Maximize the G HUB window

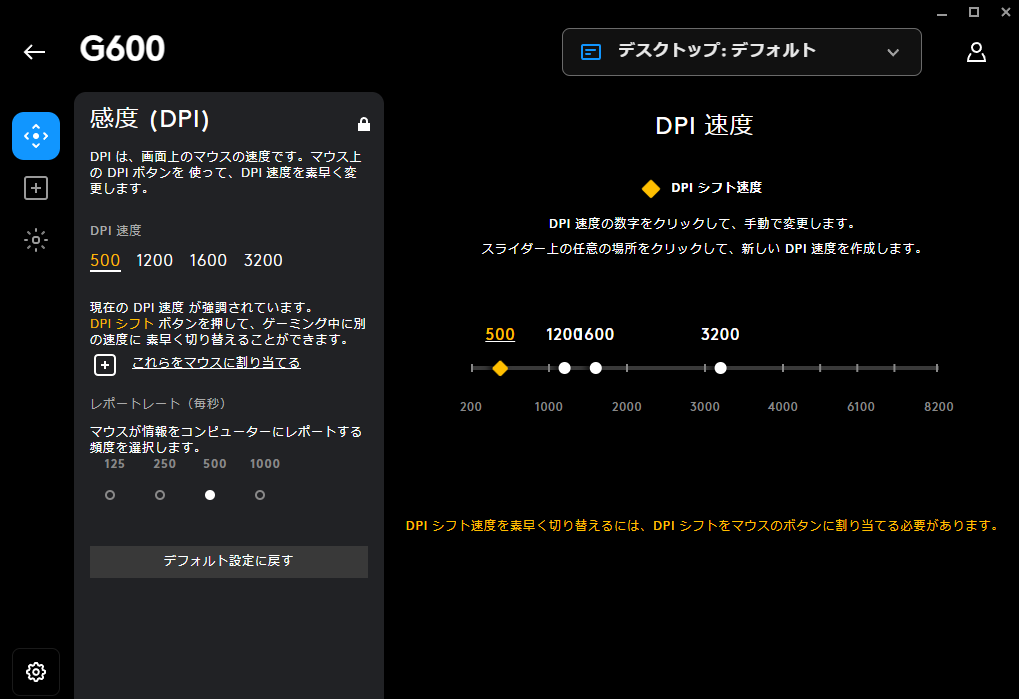tap(974, 12)
